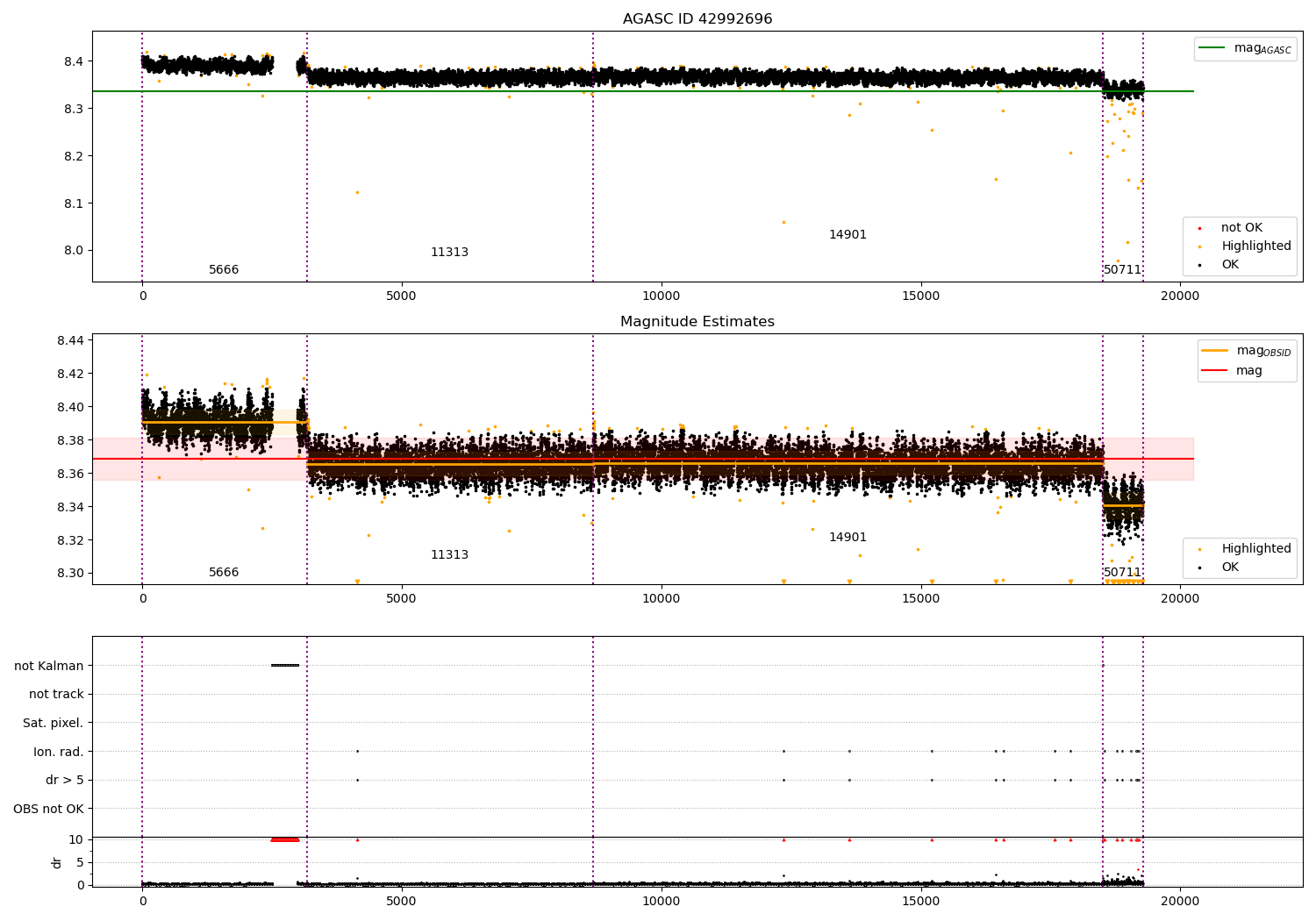The height and width of the screenshot is (921, 1316).
Task: Click the 5000 x-tick under the dr plot
Action: click(402, 901)
